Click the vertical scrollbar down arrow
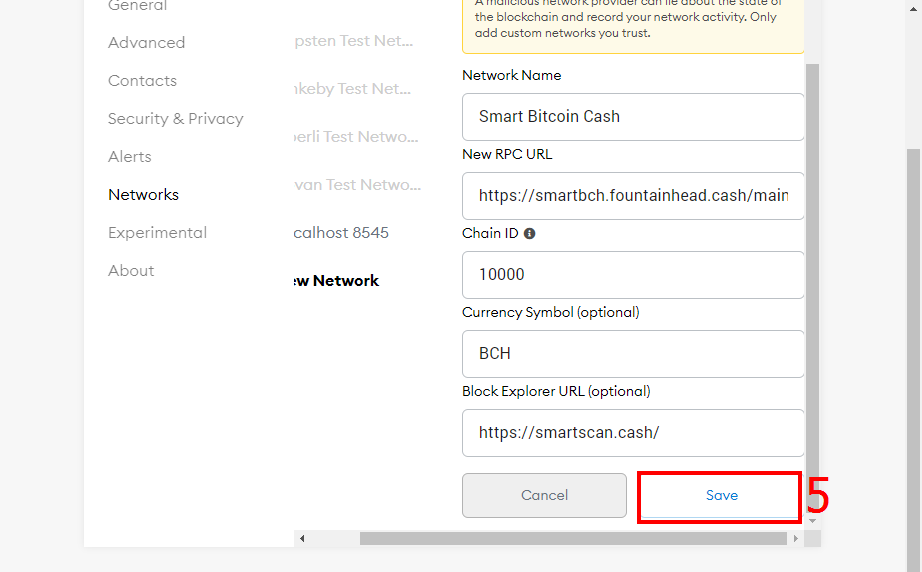This screenshot has width=922, height=572. [812, 521]
